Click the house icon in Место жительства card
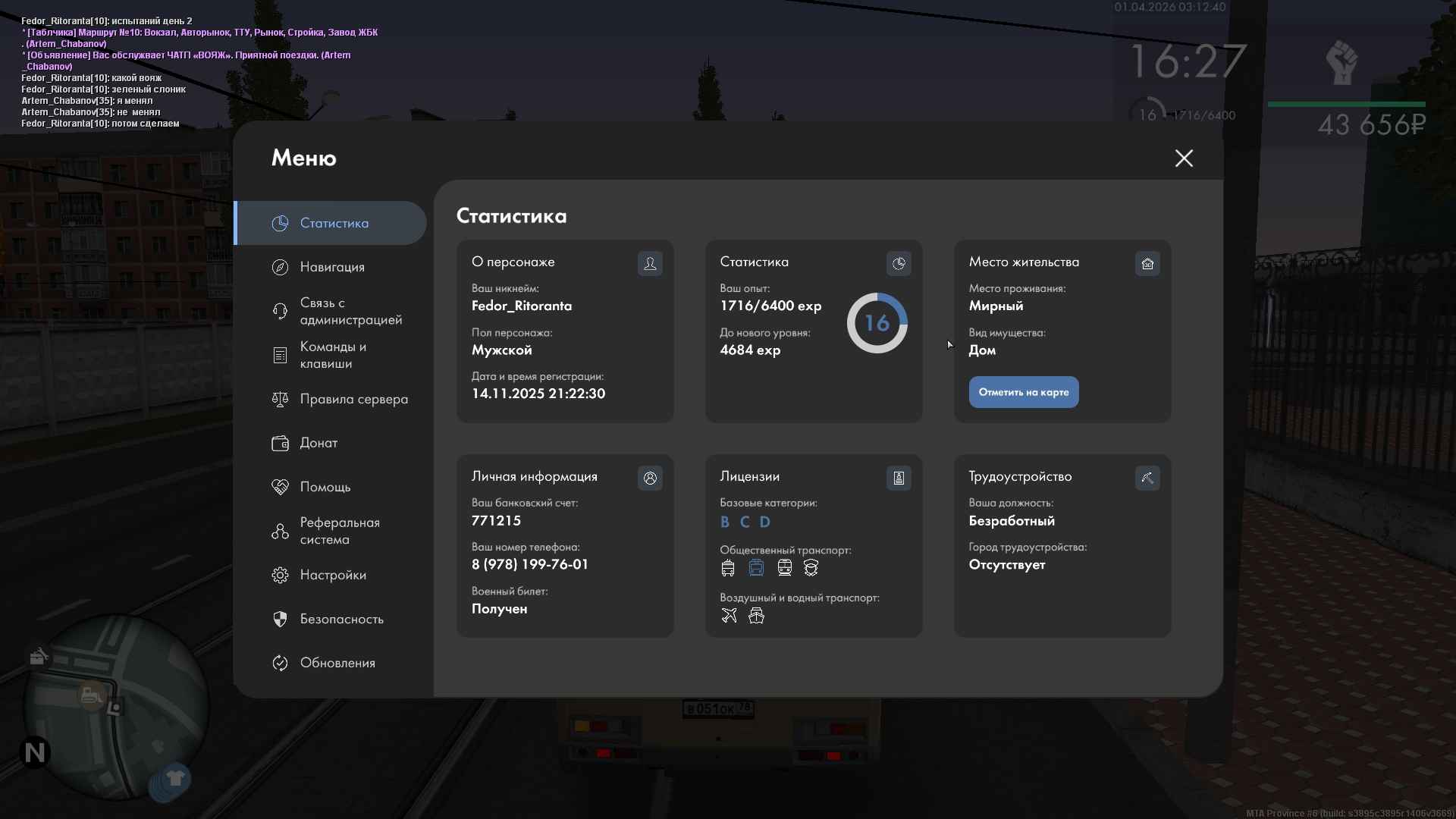The image size is (1456, 819). coord(1147,263)
